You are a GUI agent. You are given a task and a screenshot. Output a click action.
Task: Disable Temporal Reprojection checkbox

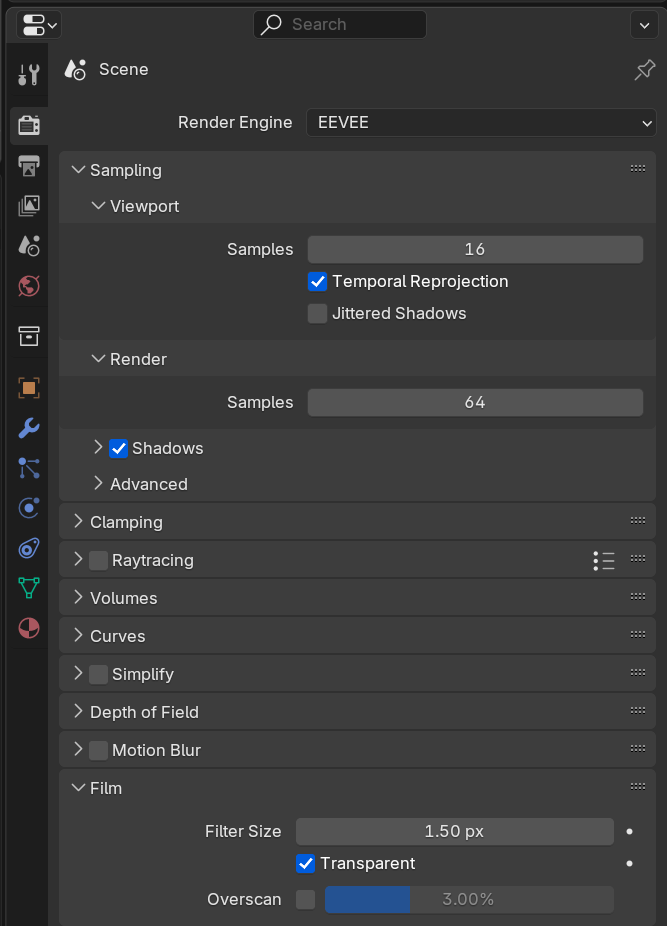click(x=317, y=282)
